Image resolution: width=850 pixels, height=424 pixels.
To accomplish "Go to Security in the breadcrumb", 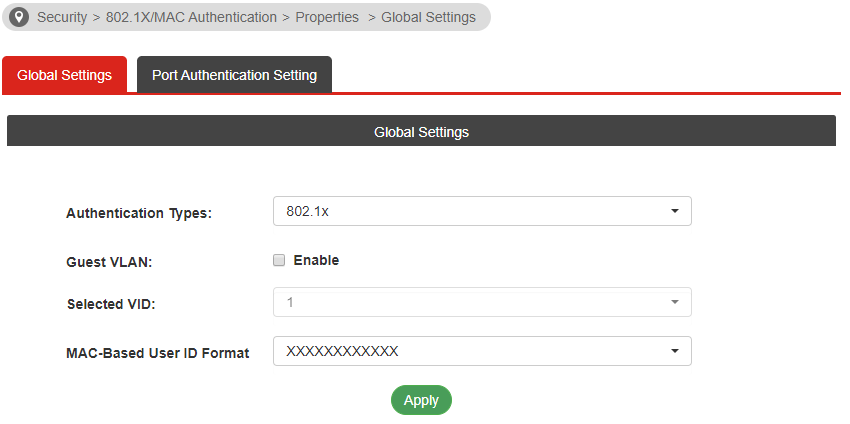I will point(62,17).
